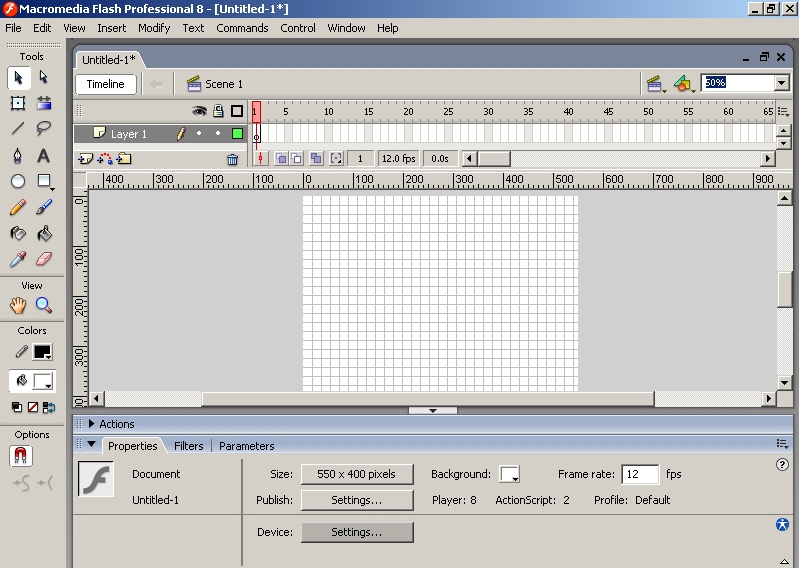799x568 pixels.
Task: Open document Background color swatch
Action: (x=509, y=474)
